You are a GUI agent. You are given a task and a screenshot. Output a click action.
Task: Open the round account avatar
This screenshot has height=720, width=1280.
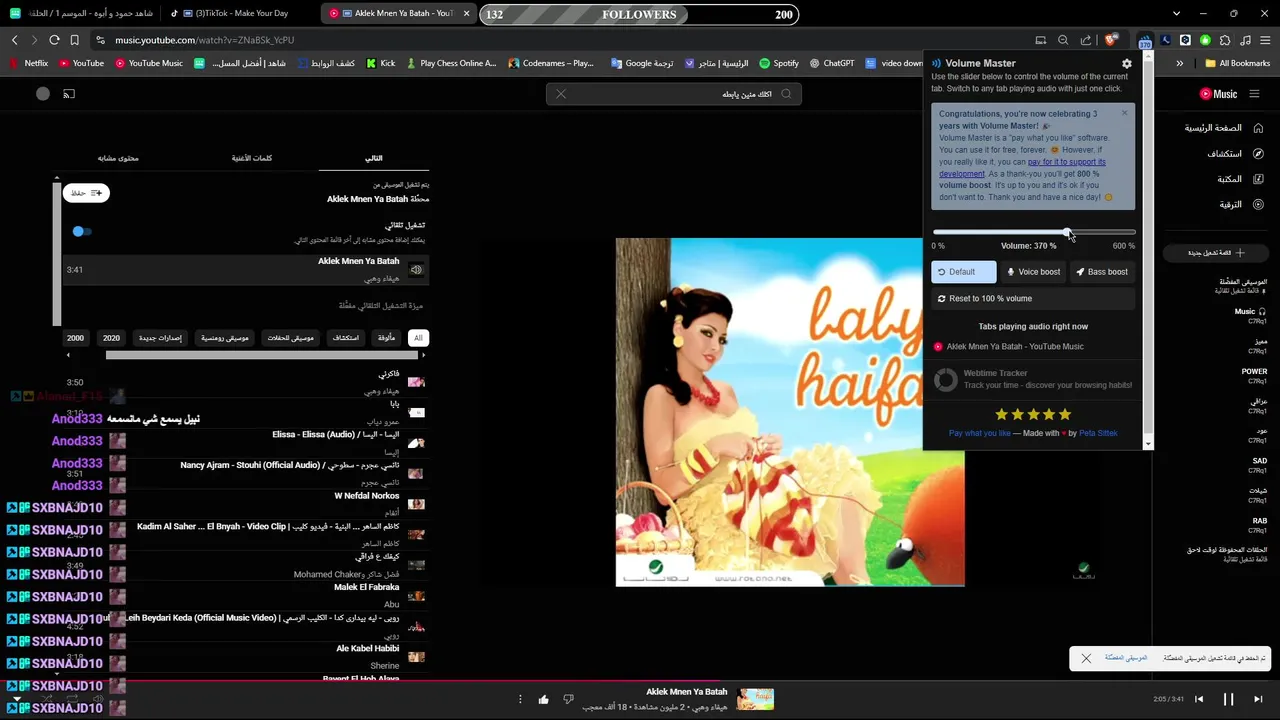pyautogui.click(x=43, y=94)
